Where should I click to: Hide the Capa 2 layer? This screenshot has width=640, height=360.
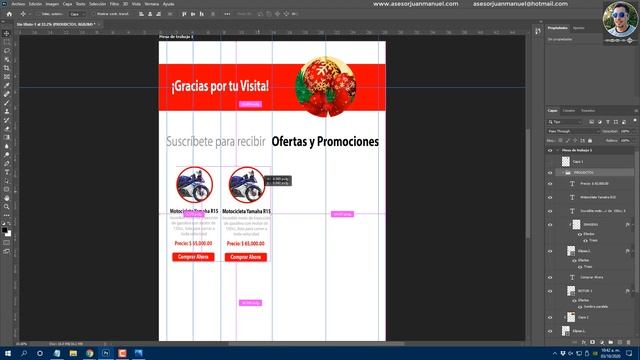(x=550, y=317)
